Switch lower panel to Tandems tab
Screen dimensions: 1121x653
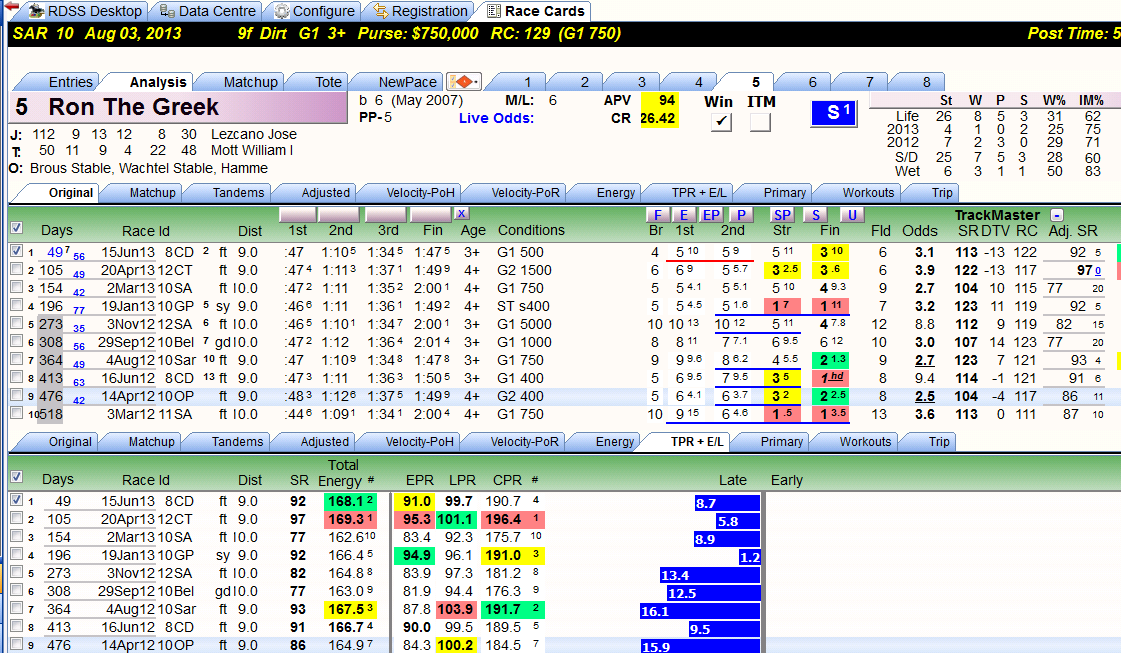tap(237, 441)
